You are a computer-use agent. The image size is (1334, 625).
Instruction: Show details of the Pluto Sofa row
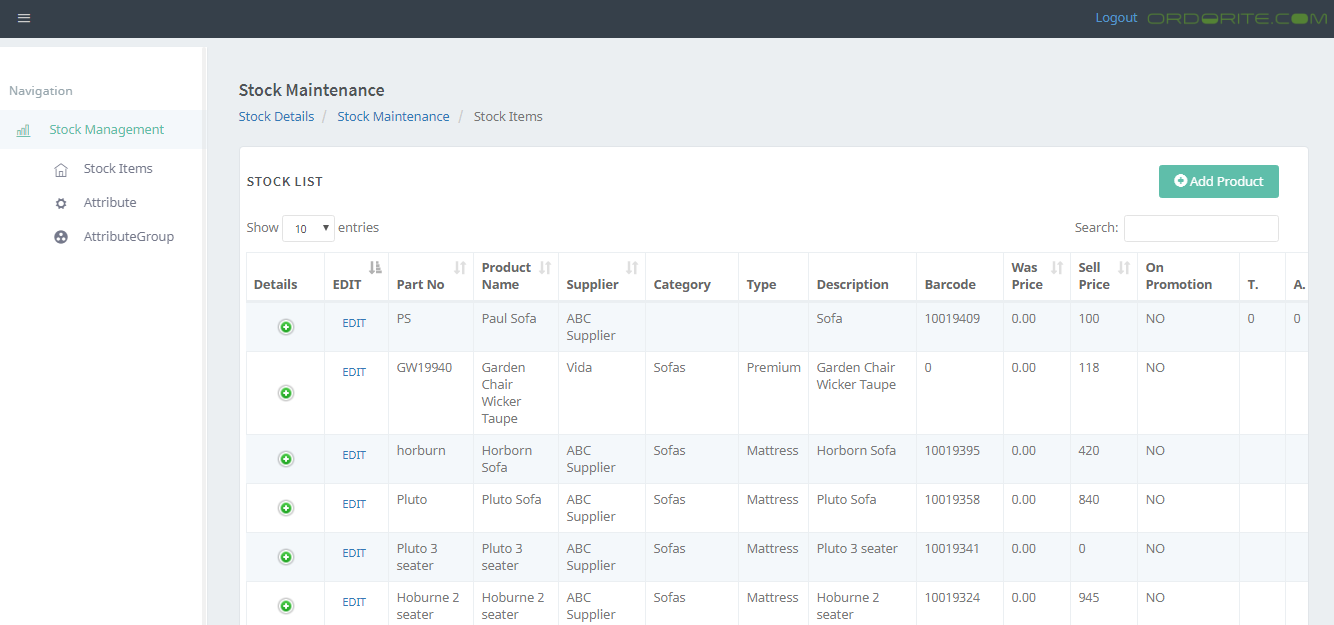point(286,508)
